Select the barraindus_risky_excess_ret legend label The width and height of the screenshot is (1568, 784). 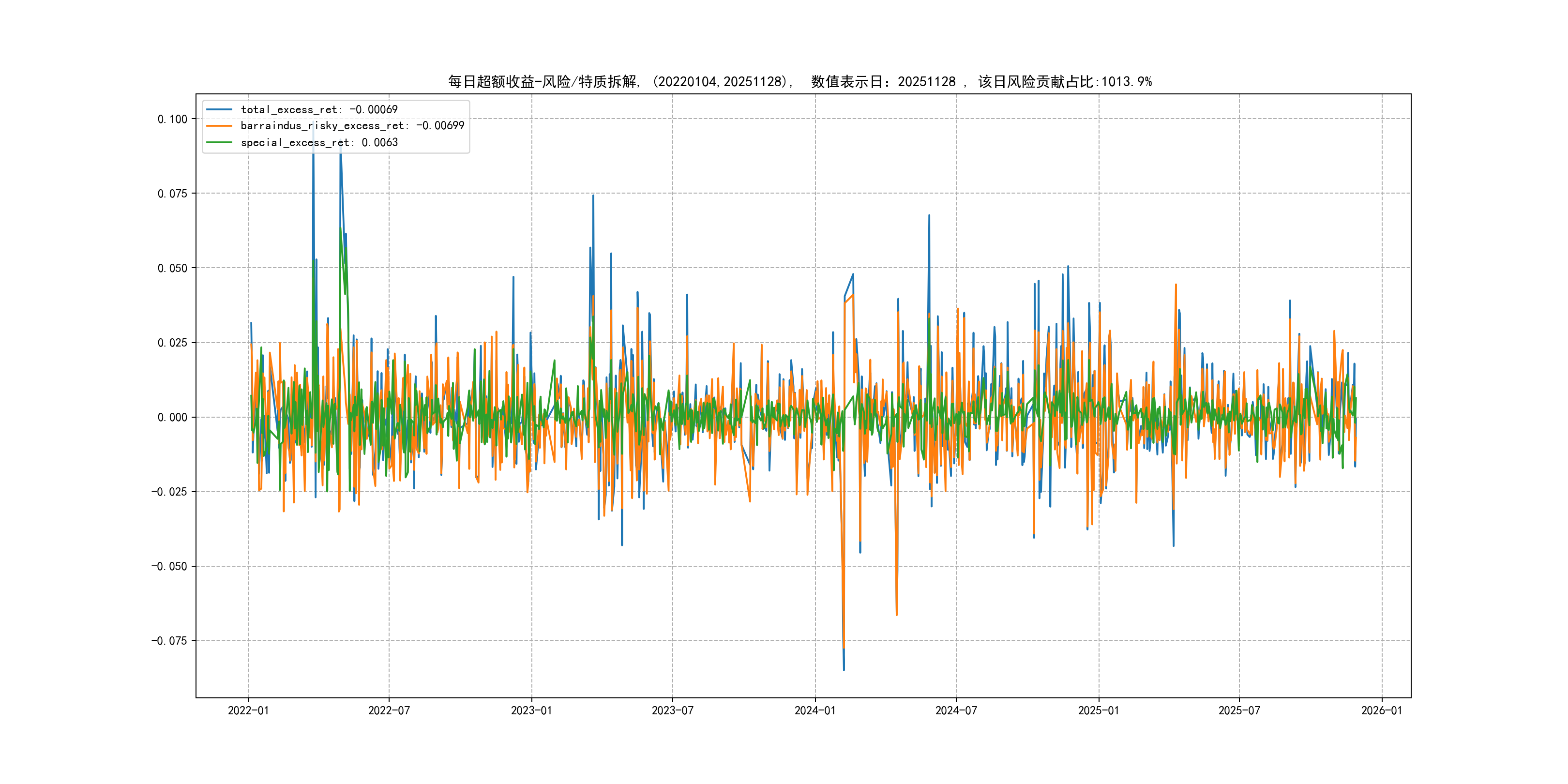(x=352, y=126)
